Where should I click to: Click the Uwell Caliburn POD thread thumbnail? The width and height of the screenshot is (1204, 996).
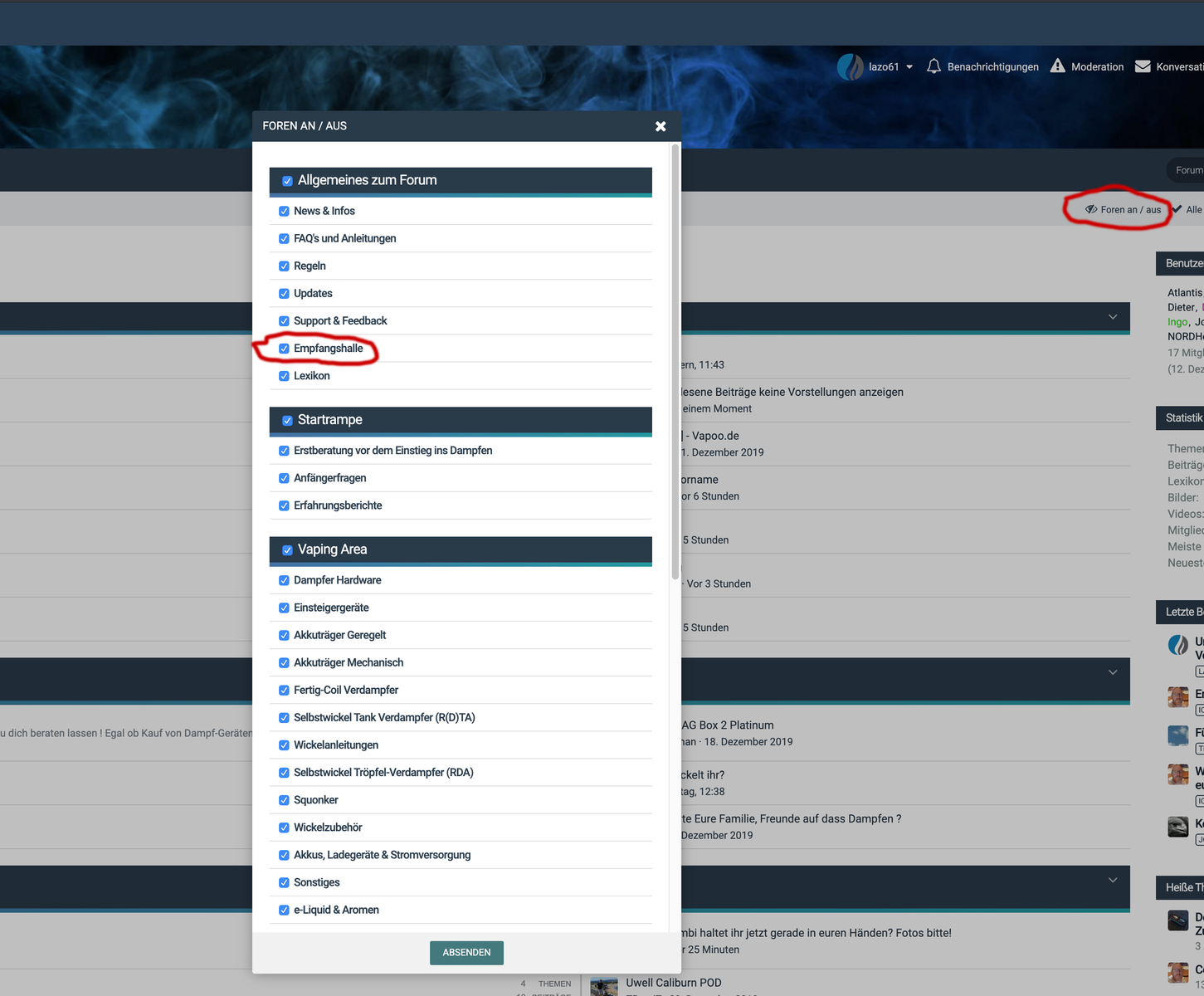pyautogui.click(x=604, y=986)
